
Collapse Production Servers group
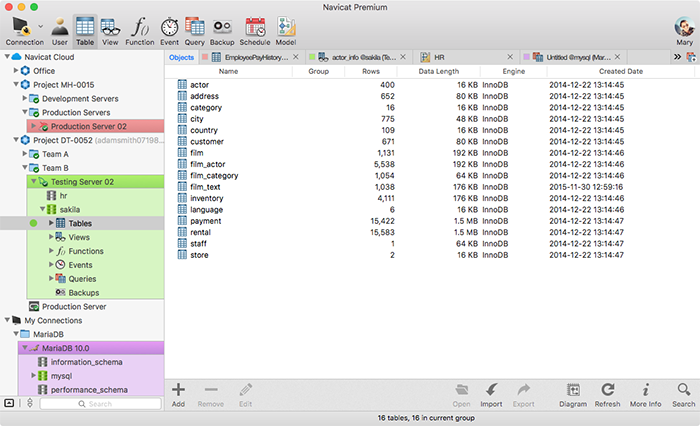25,112
